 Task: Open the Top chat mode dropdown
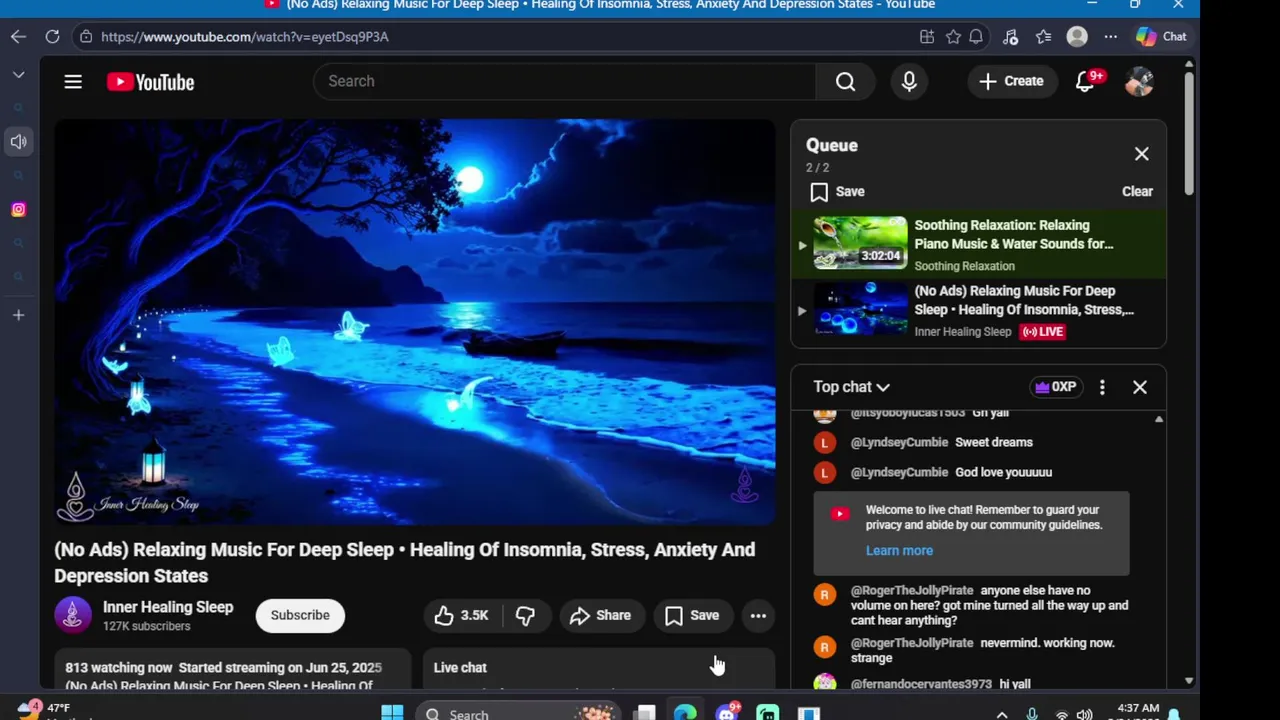coord(851,387)
